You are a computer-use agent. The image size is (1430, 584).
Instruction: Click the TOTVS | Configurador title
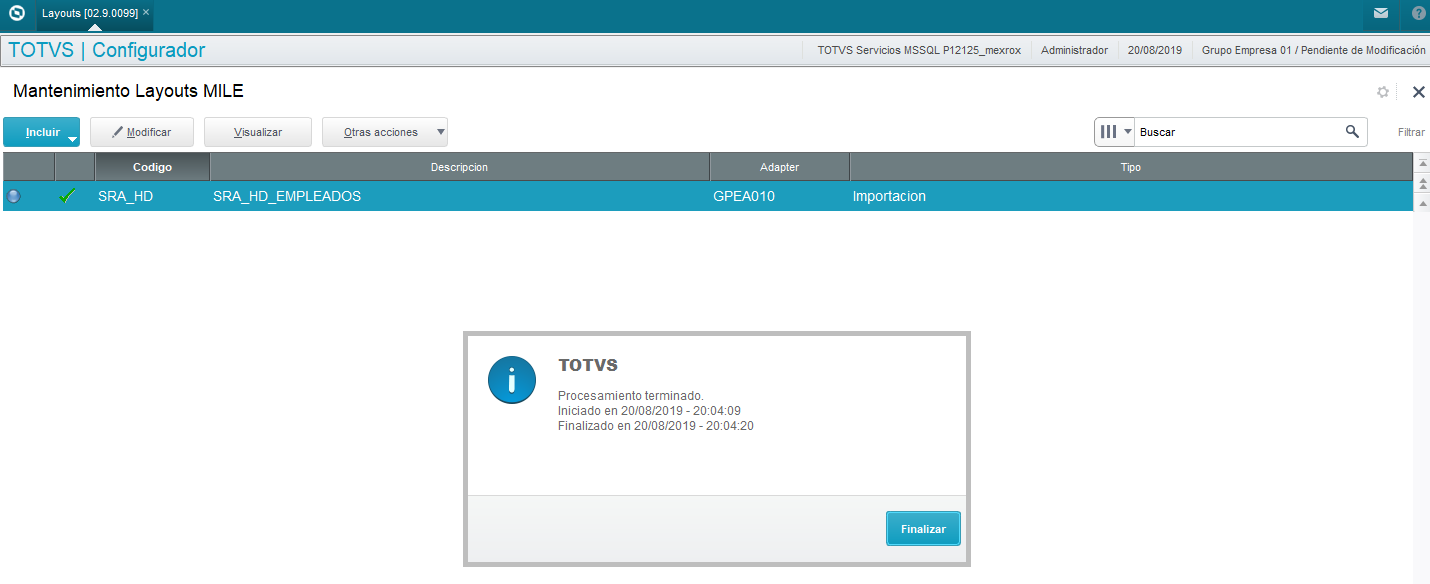(107, 50)
